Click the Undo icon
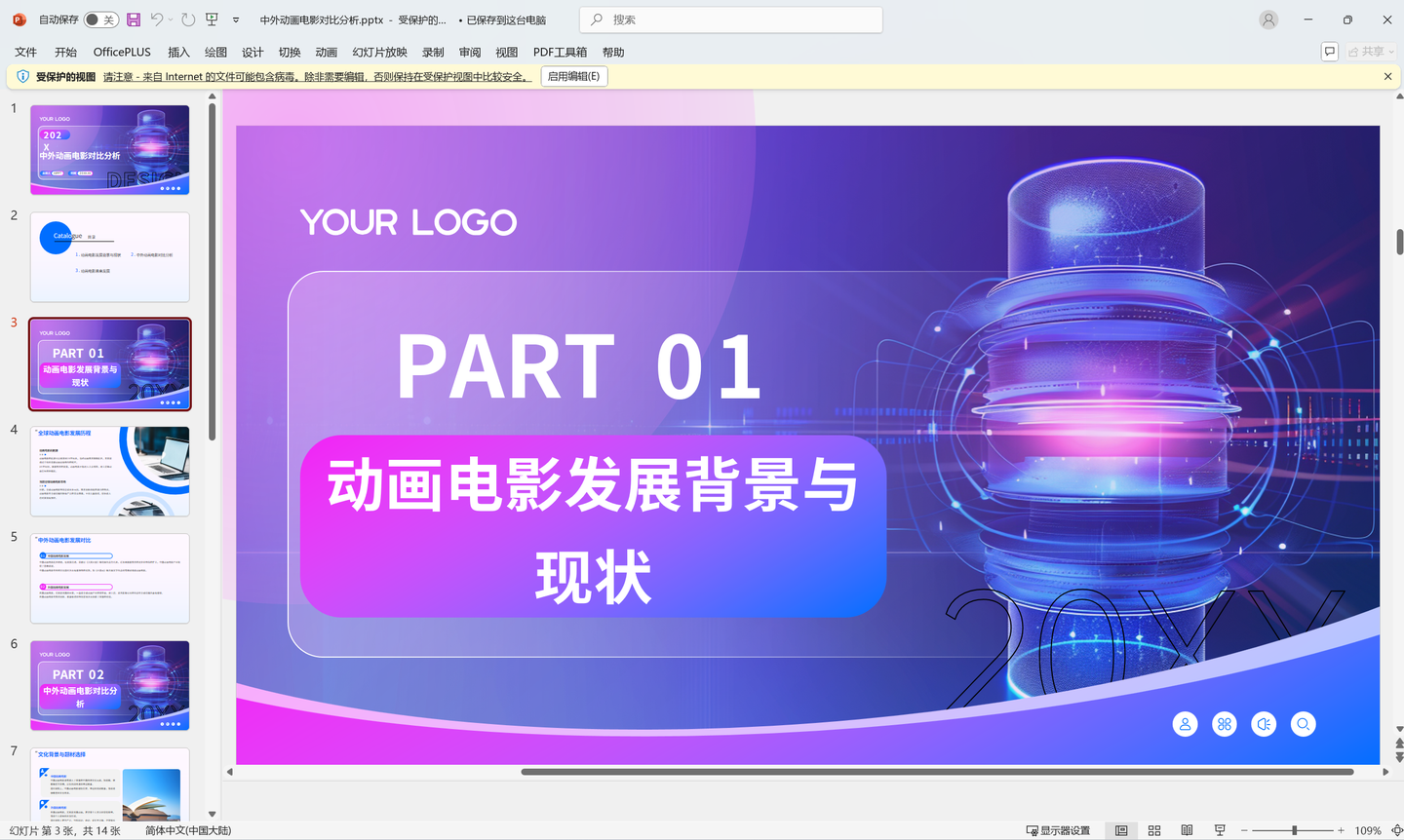 point(156,19)
